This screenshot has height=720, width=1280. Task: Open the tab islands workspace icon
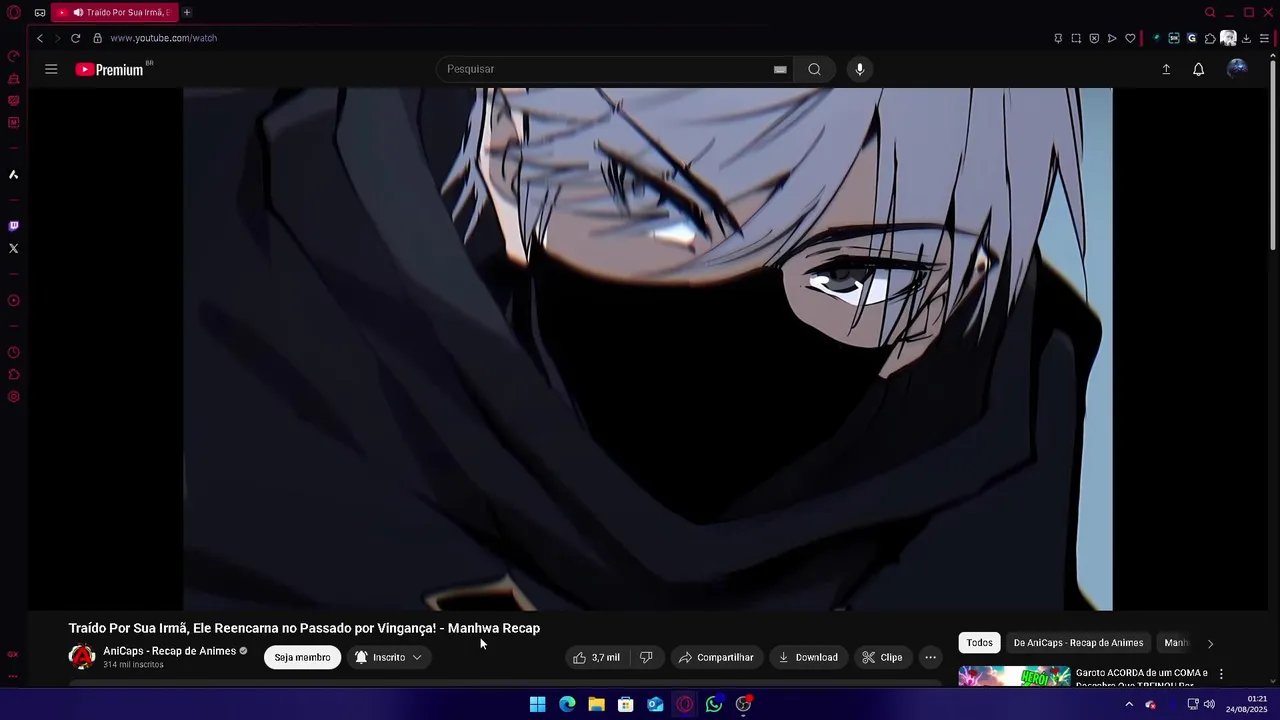pos(39,12)
